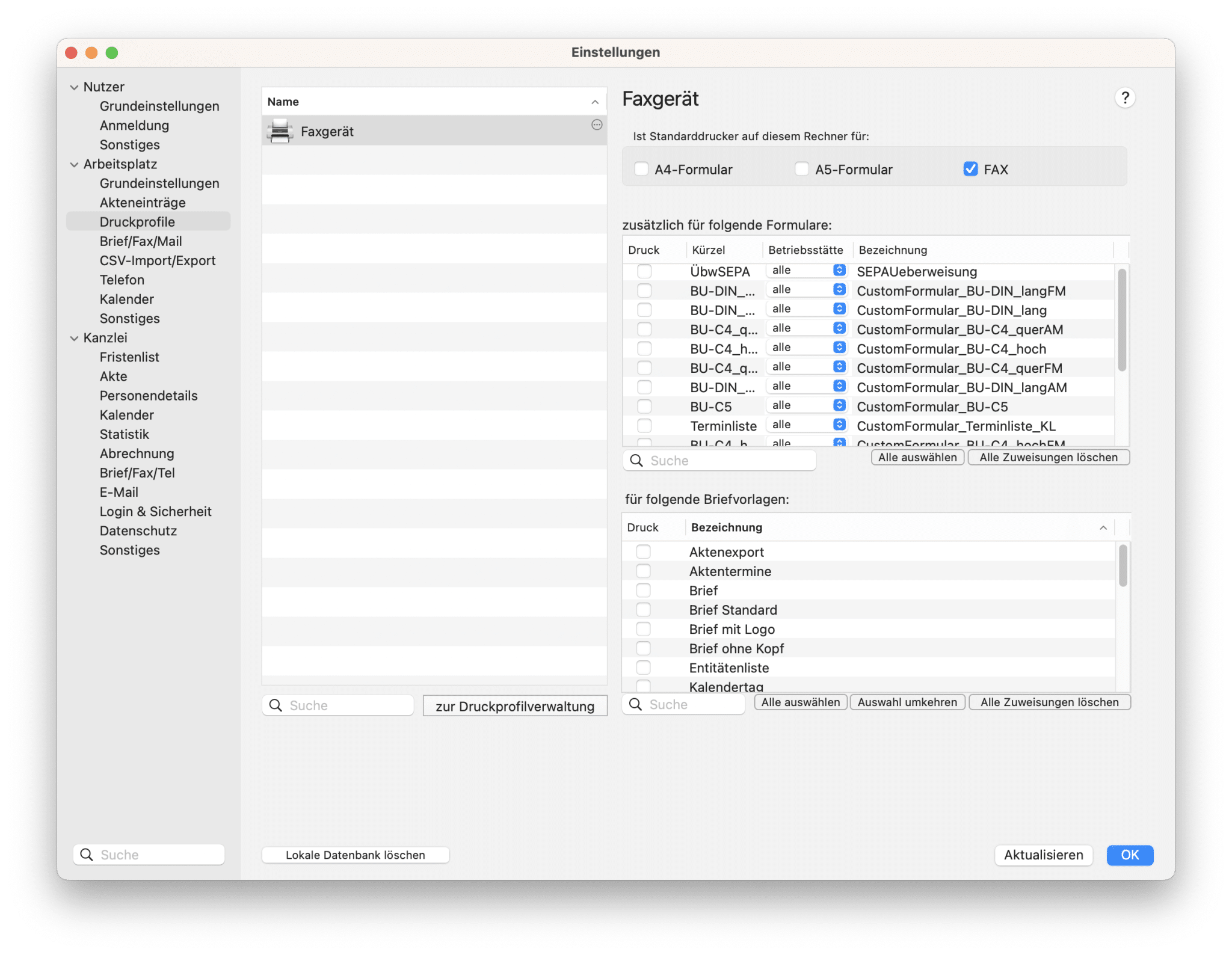Confirm with the OK button
Image resolution: width=1232 pixels, height=955 pixels.
pyautogui.click(x=1130, y=855)
